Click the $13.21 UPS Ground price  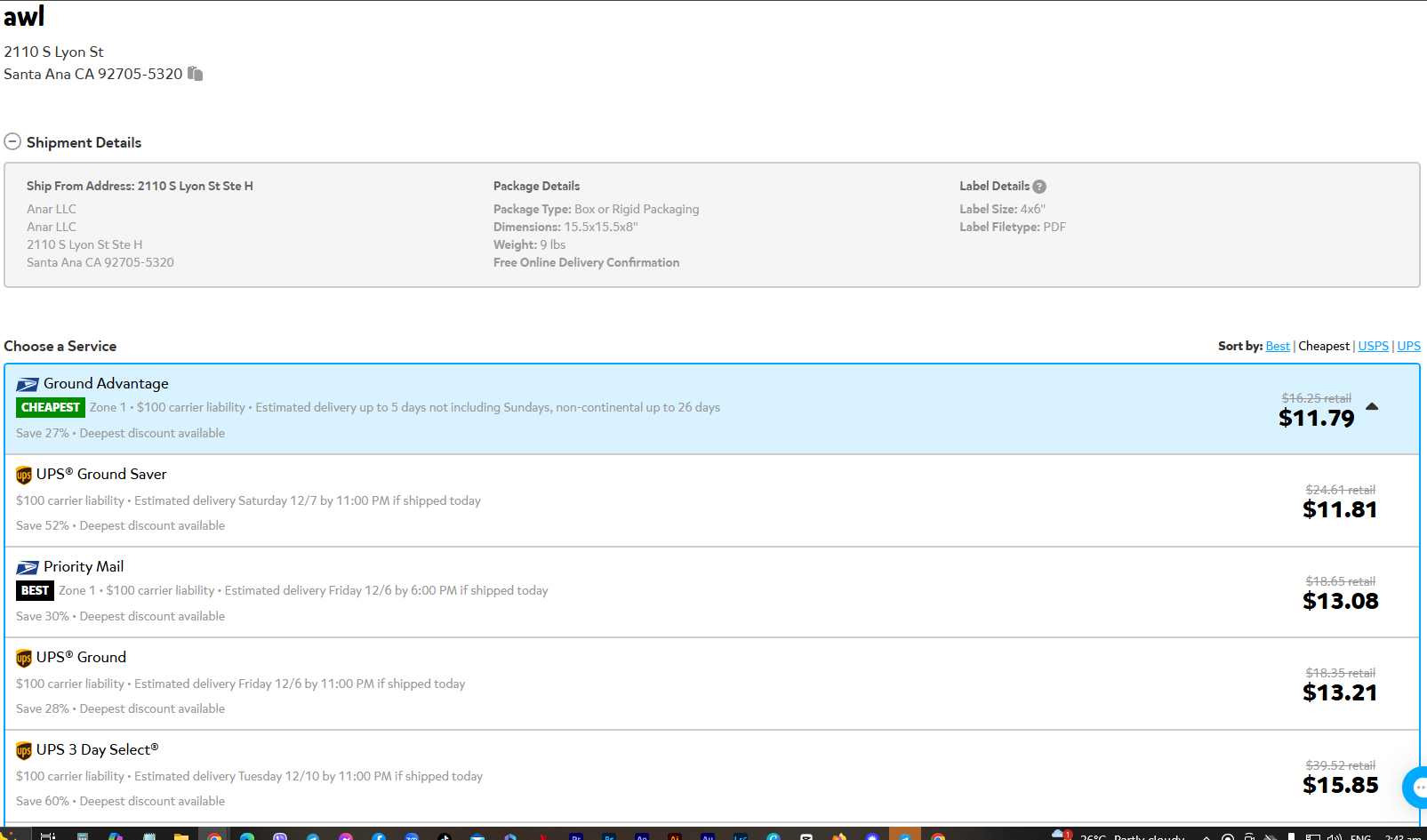coord(1340,692)
